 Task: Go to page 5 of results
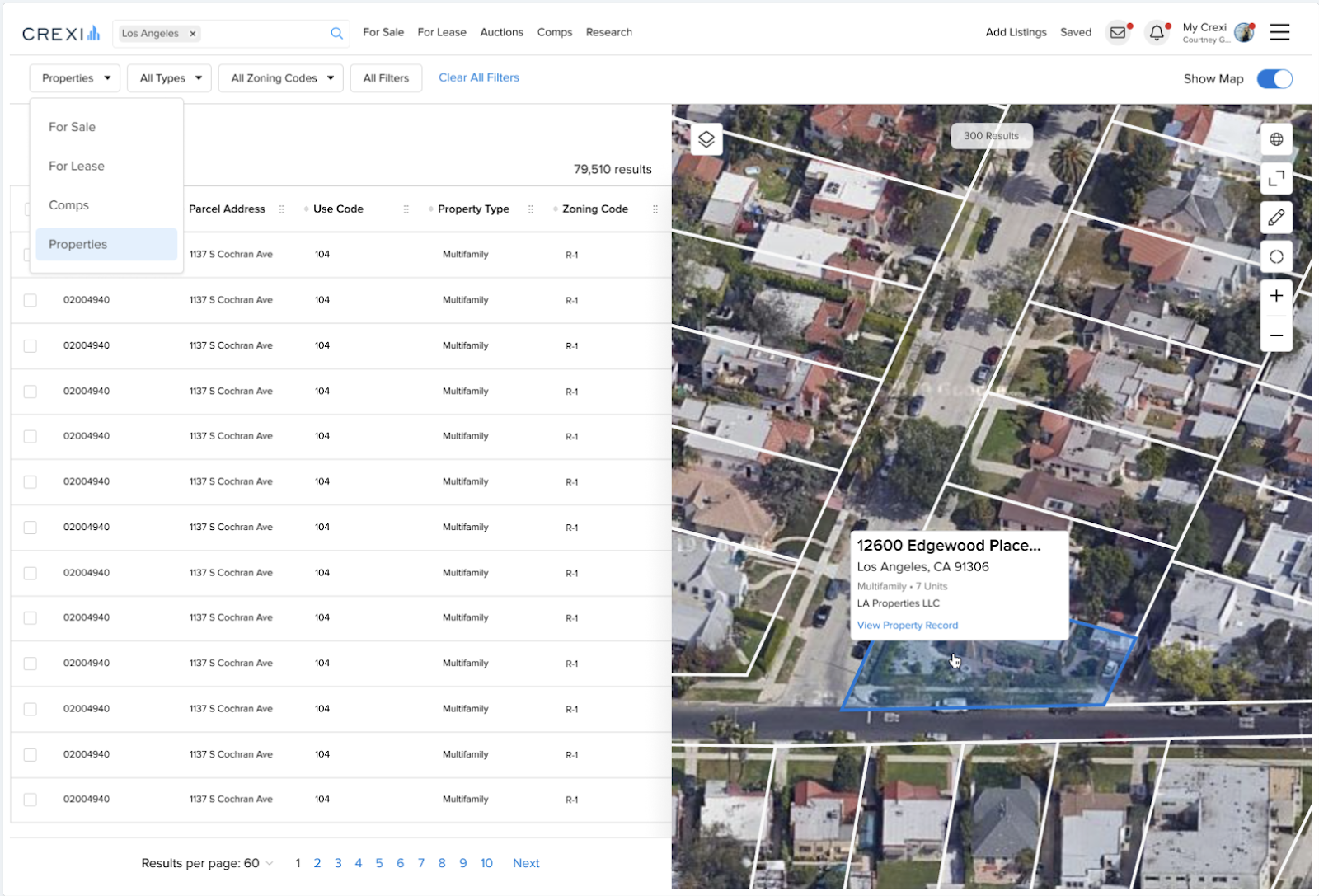coord(379,862)
